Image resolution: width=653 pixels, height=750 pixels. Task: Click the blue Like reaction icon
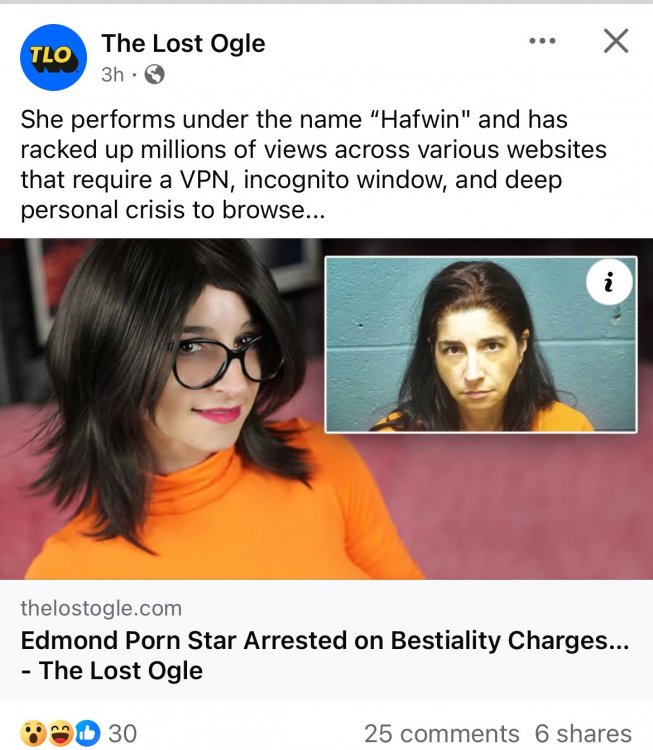click(88, 733)
